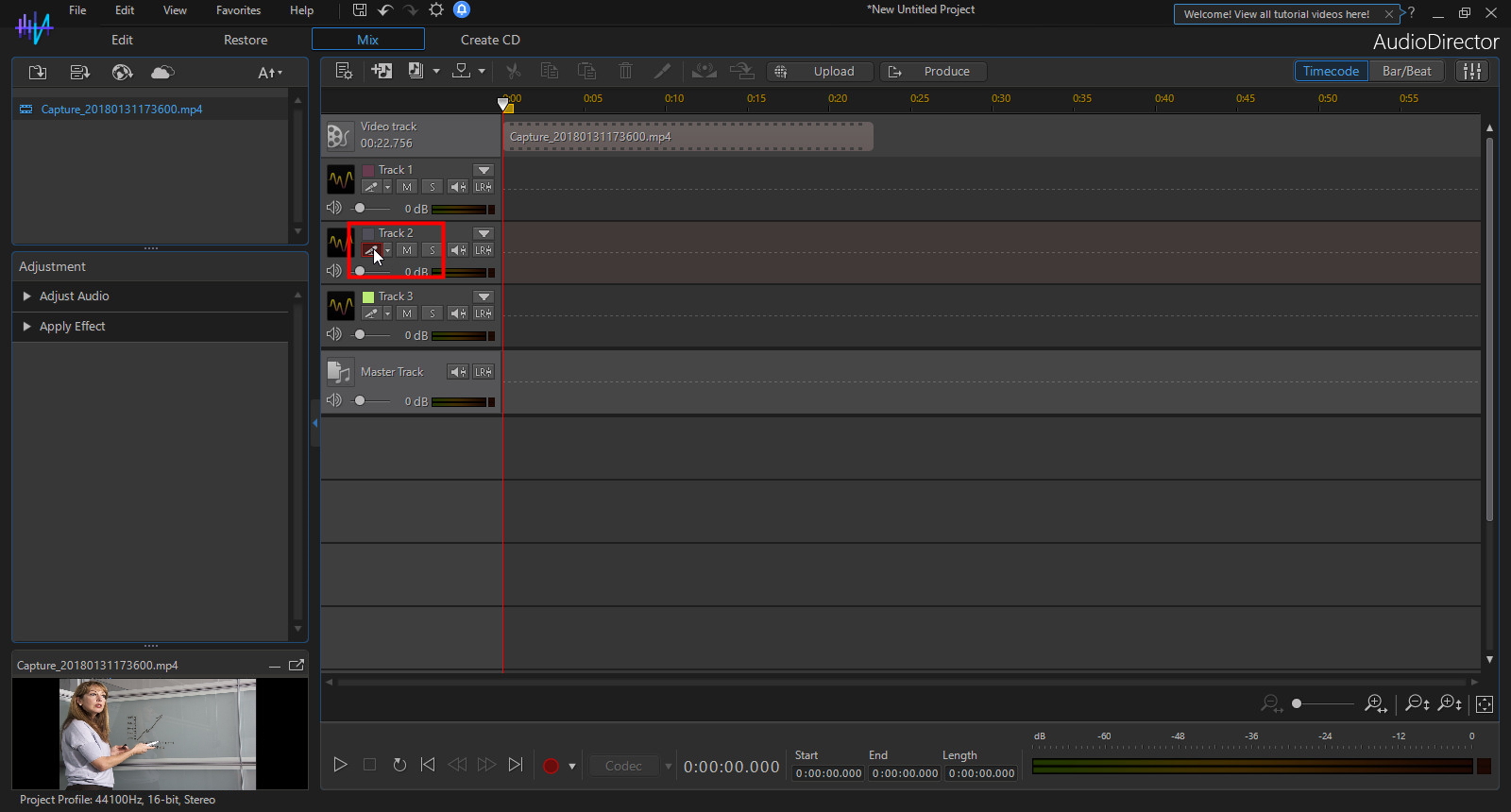Viewport: 1511px width, 812px height.
Task: Mute Track 1 with M button
Action: (x=407, y=187)
